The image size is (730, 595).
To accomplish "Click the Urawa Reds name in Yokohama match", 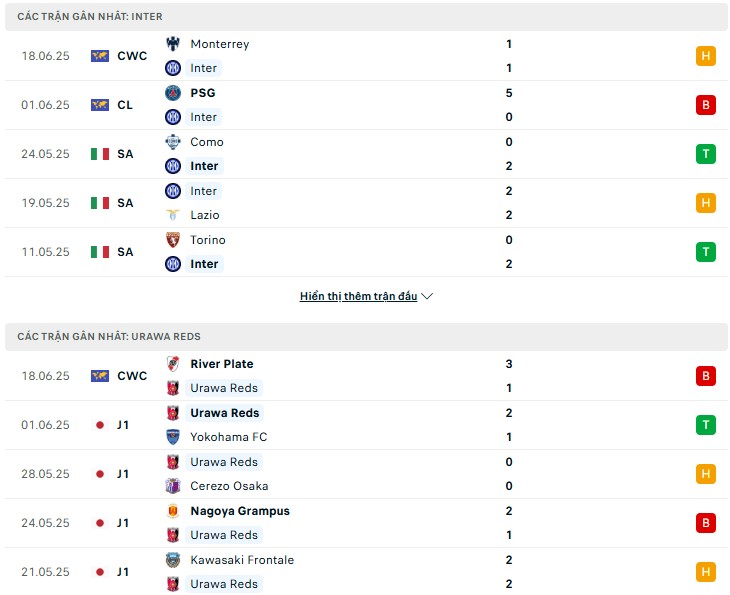I will (224, 412).
